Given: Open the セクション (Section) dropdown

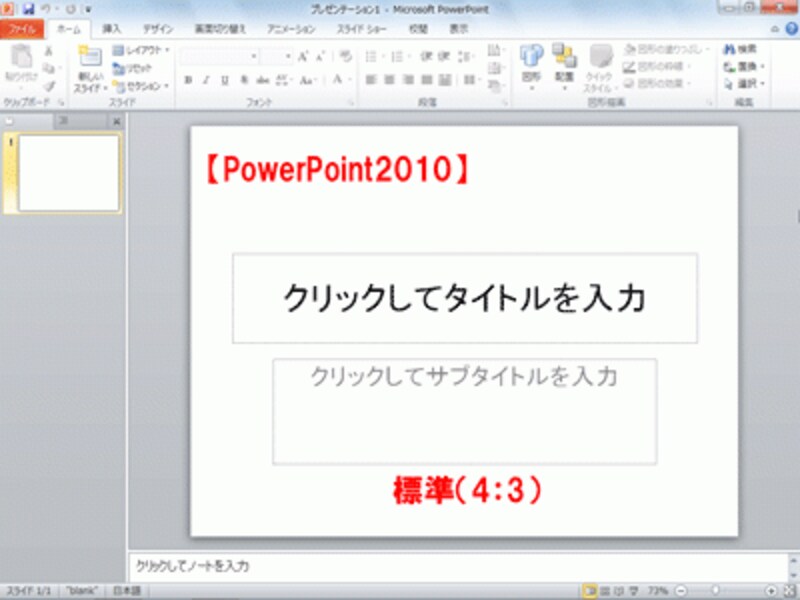Looking at the screenshot, I should (x=140, y=86).
